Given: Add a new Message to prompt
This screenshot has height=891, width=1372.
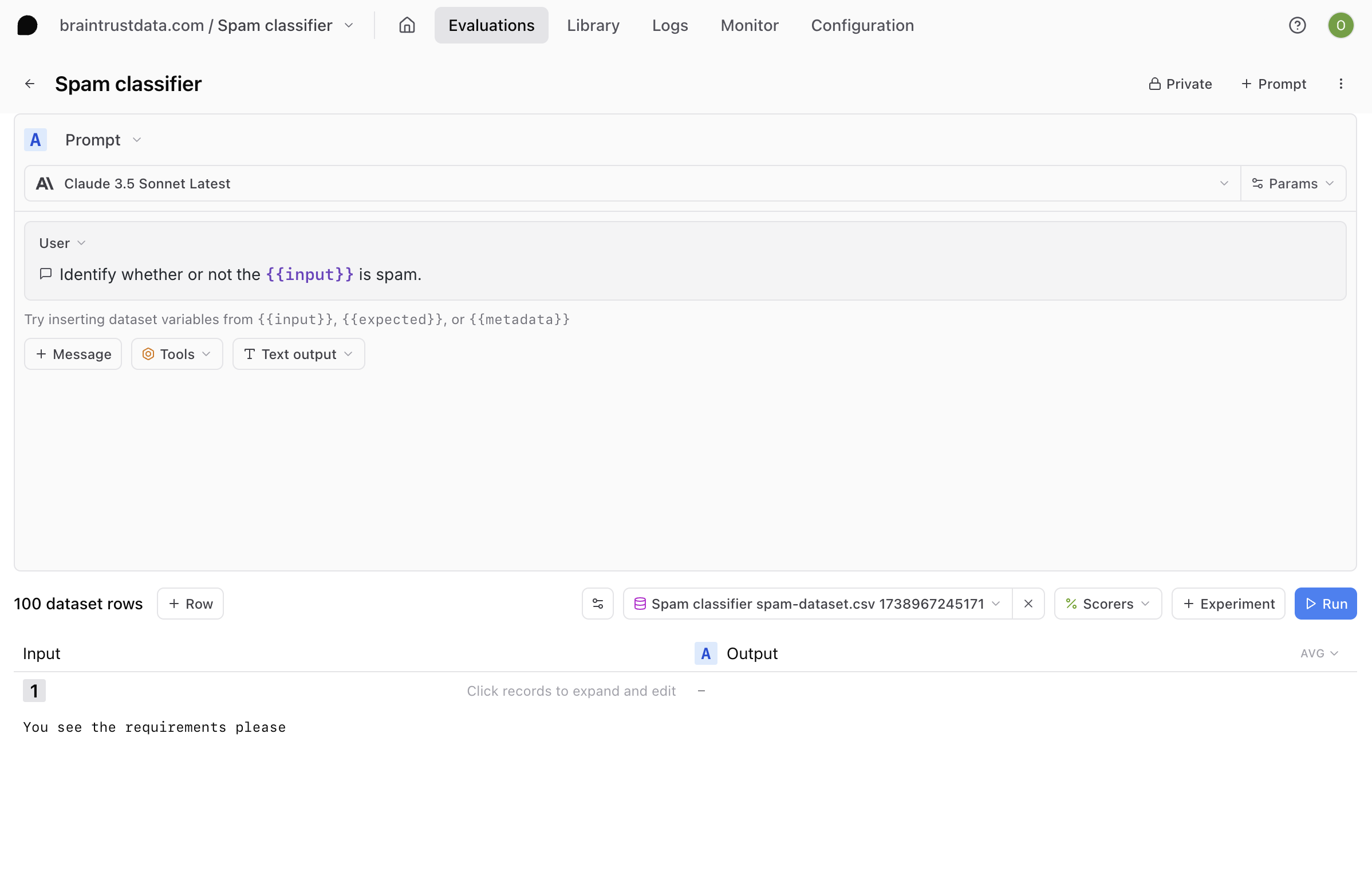Looking at the screenshot, I should 73,354.
